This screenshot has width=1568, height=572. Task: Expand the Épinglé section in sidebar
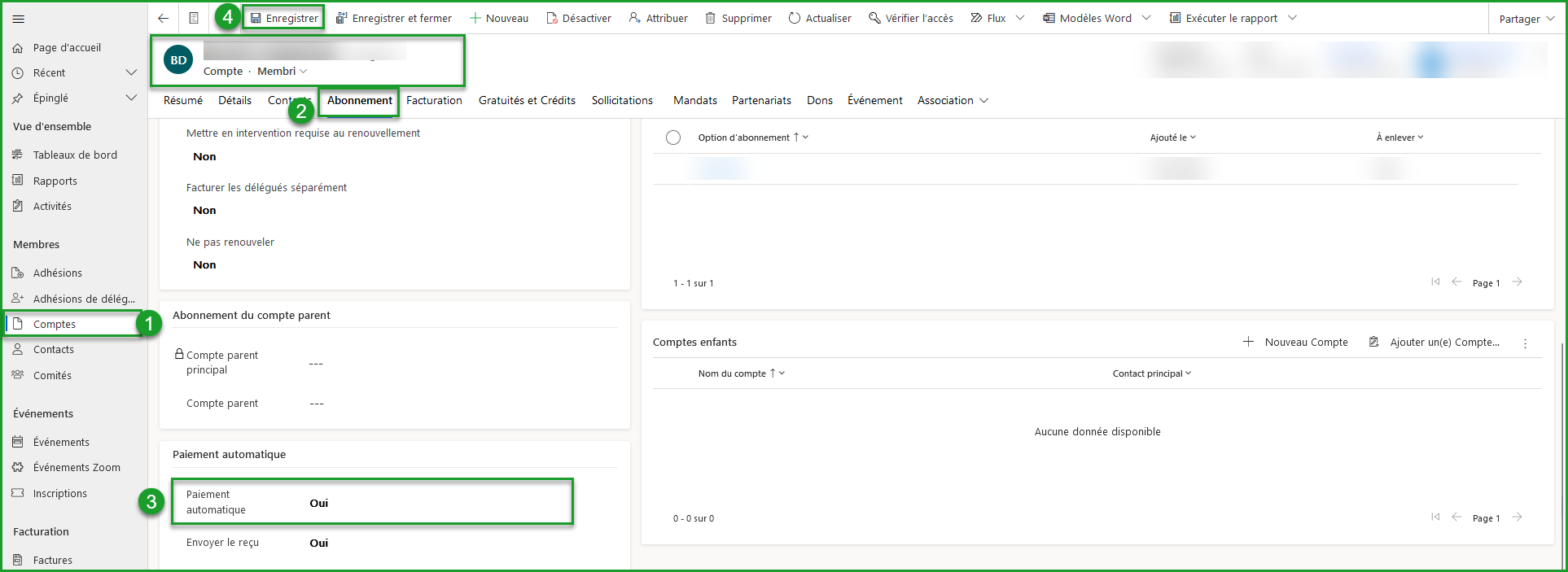point(130,98)
